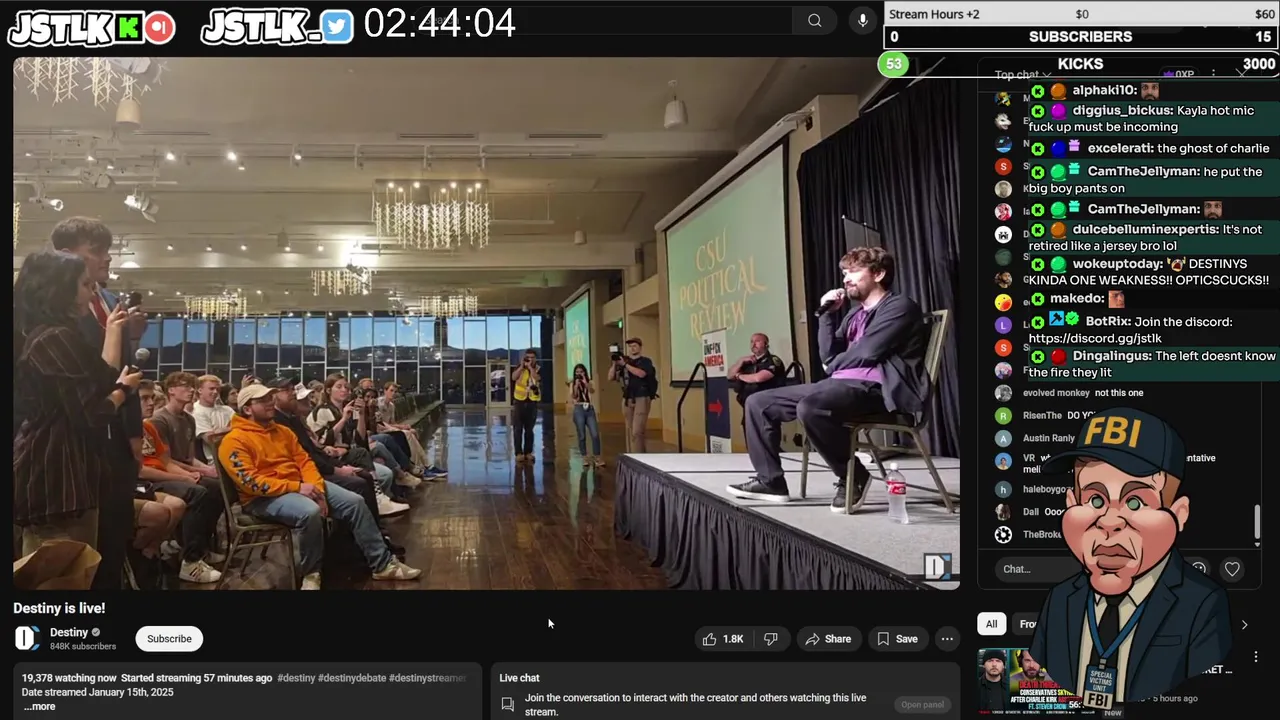Image resolution: width=1280 pixels, height=720 pixels.
Task: Click the Twitter bird icon in overlay
Action: tap(337, 27)
